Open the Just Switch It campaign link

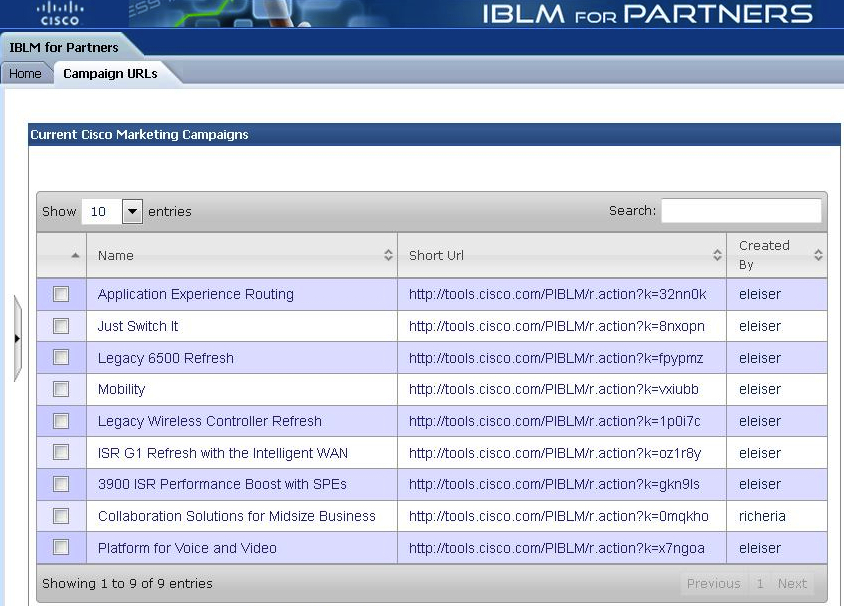coord(137,326)
